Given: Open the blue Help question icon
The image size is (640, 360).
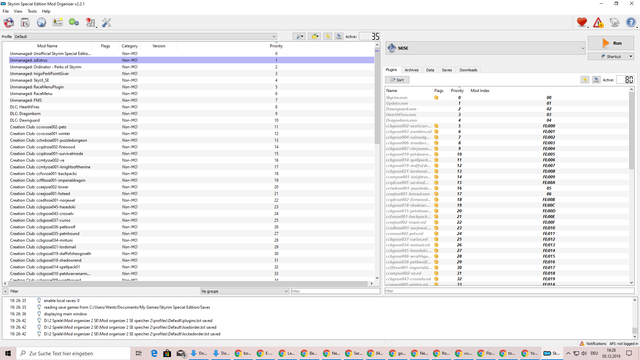Looking at the screenshot, I should tap(631, 22).
